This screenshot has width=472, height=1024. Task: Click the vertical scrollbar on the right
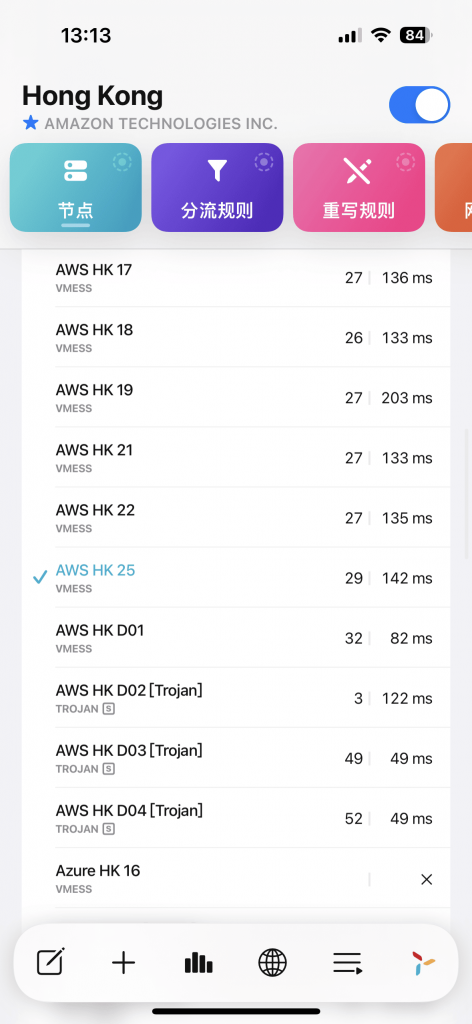click(x=467, y=493)
